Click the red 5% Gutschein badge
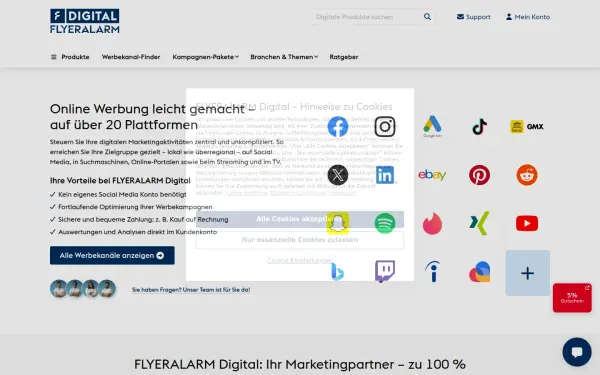600x375 pixels. pos(572,298)
